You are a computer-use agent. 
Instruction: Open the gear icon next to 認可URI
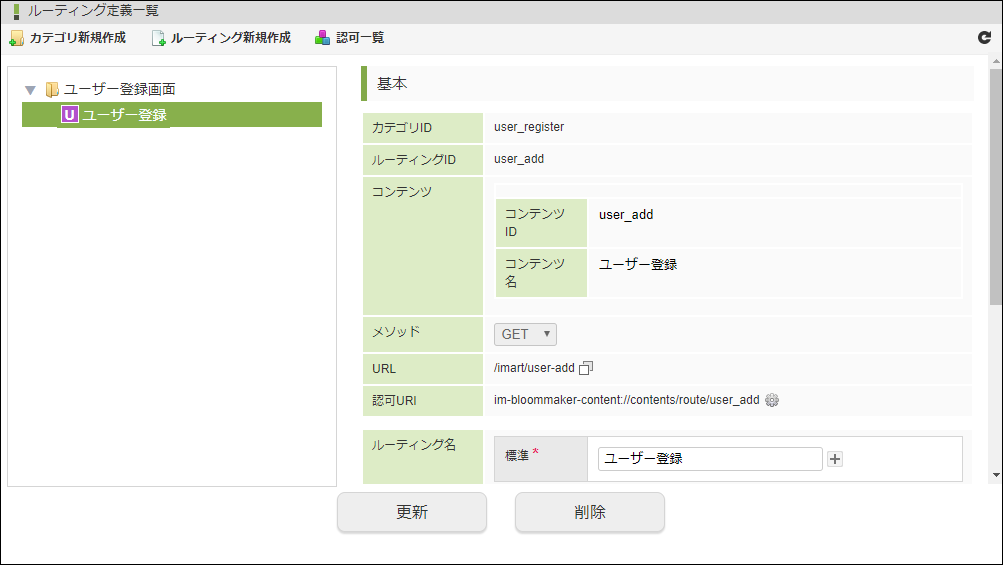coord(772,400)
